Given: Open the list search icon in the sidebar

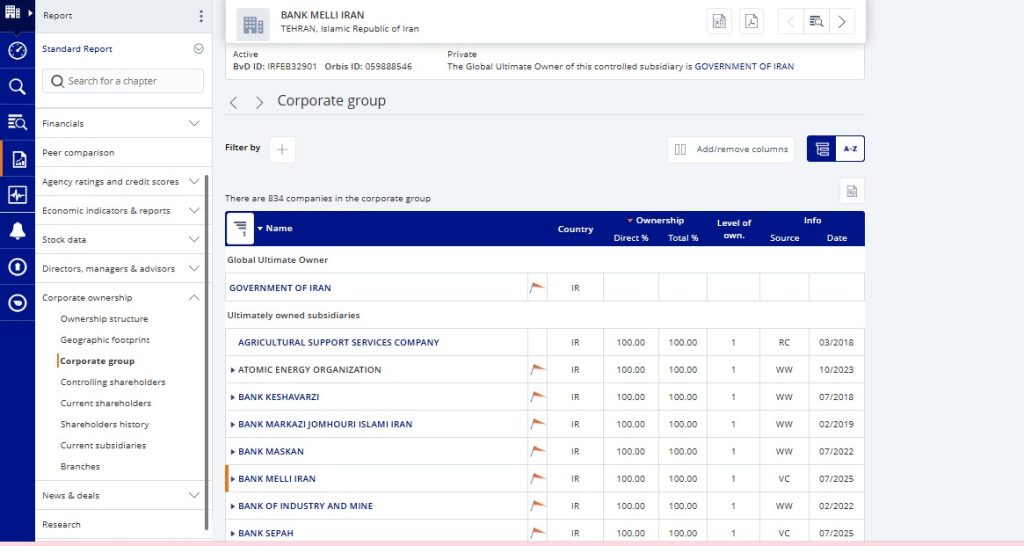Looking at the screenshot, I should coord(17,122).
